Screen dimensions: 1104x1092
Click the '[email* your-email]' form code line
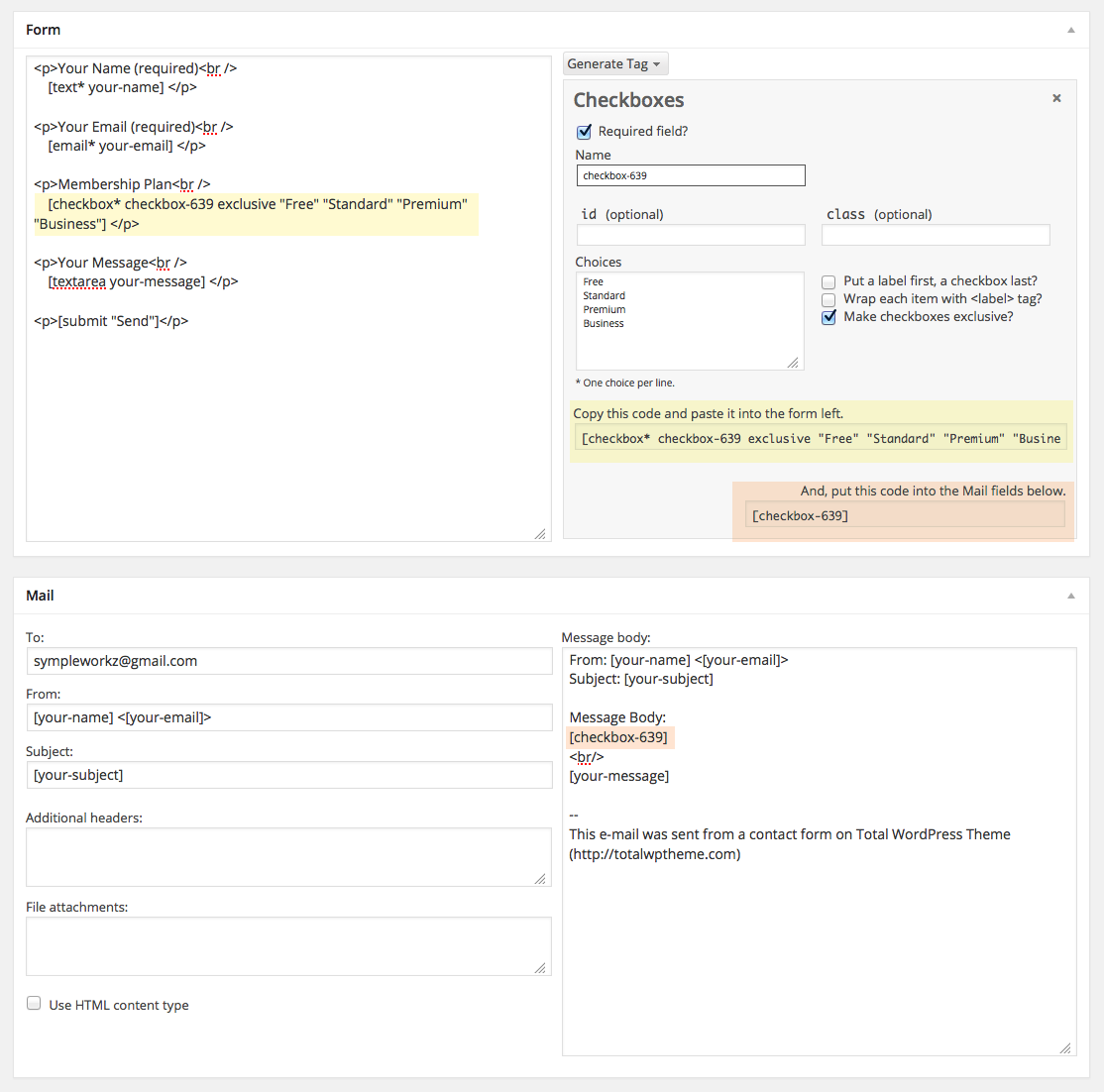pos(127,146)
